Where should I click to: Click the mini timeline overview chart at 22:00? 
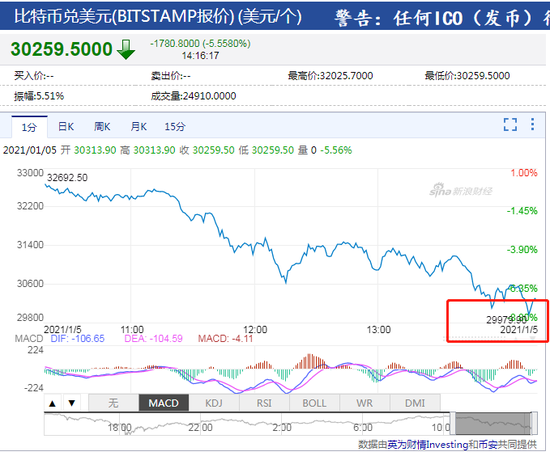click(x=200, y=427)
